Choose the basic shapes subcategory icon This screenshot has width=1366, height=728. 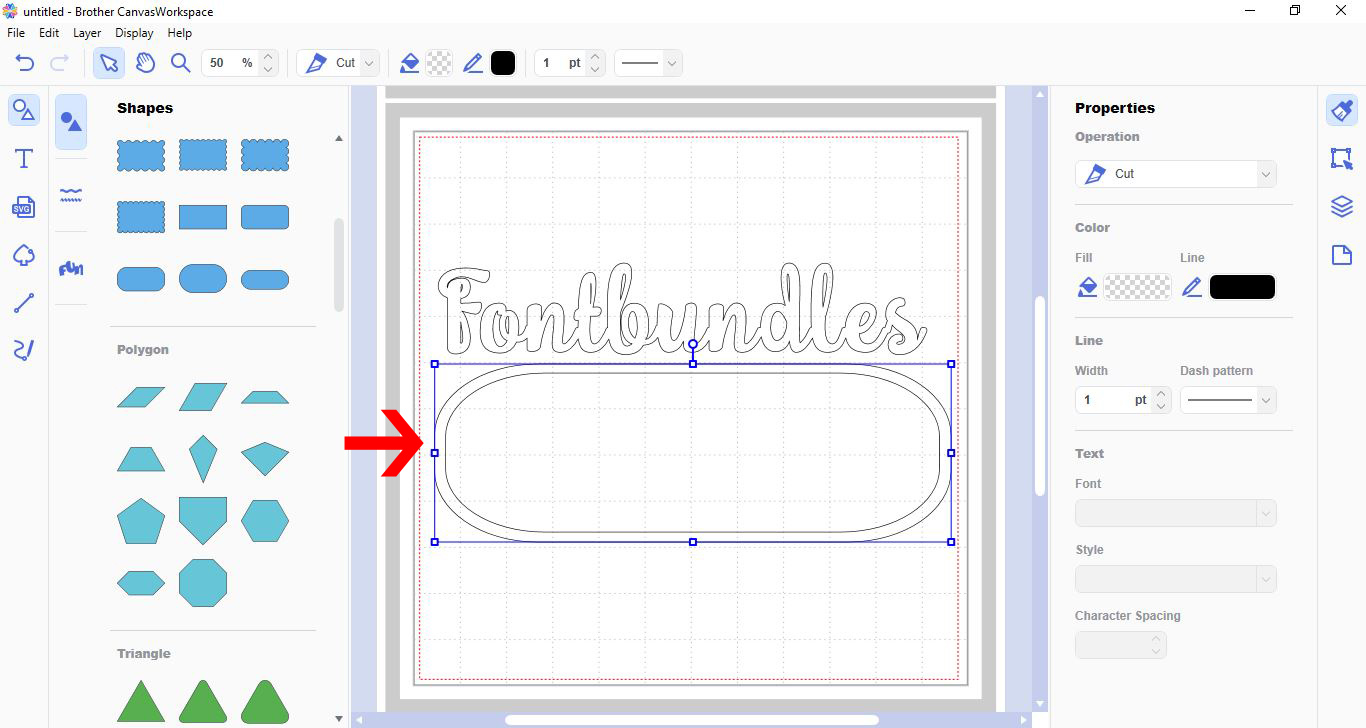click(x=70, y=122)
